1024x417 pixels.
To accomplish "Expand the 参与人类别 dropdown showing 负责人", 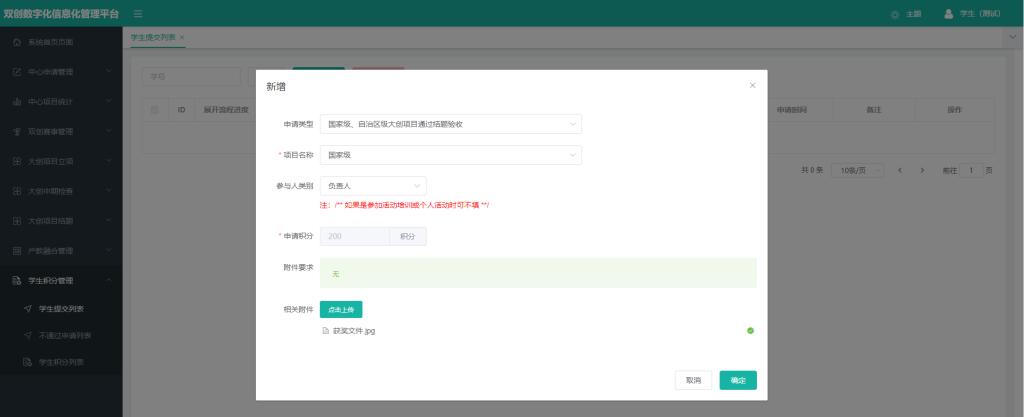I will pyautogui.click(x=373, y=186).
